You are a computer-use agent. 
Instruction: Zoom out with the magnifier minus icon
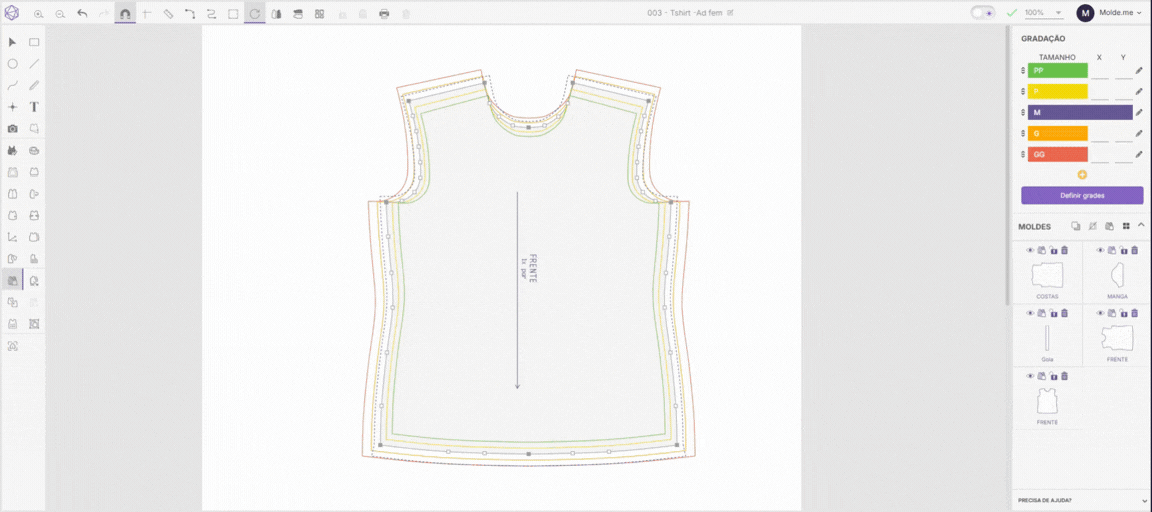point(60,14)
